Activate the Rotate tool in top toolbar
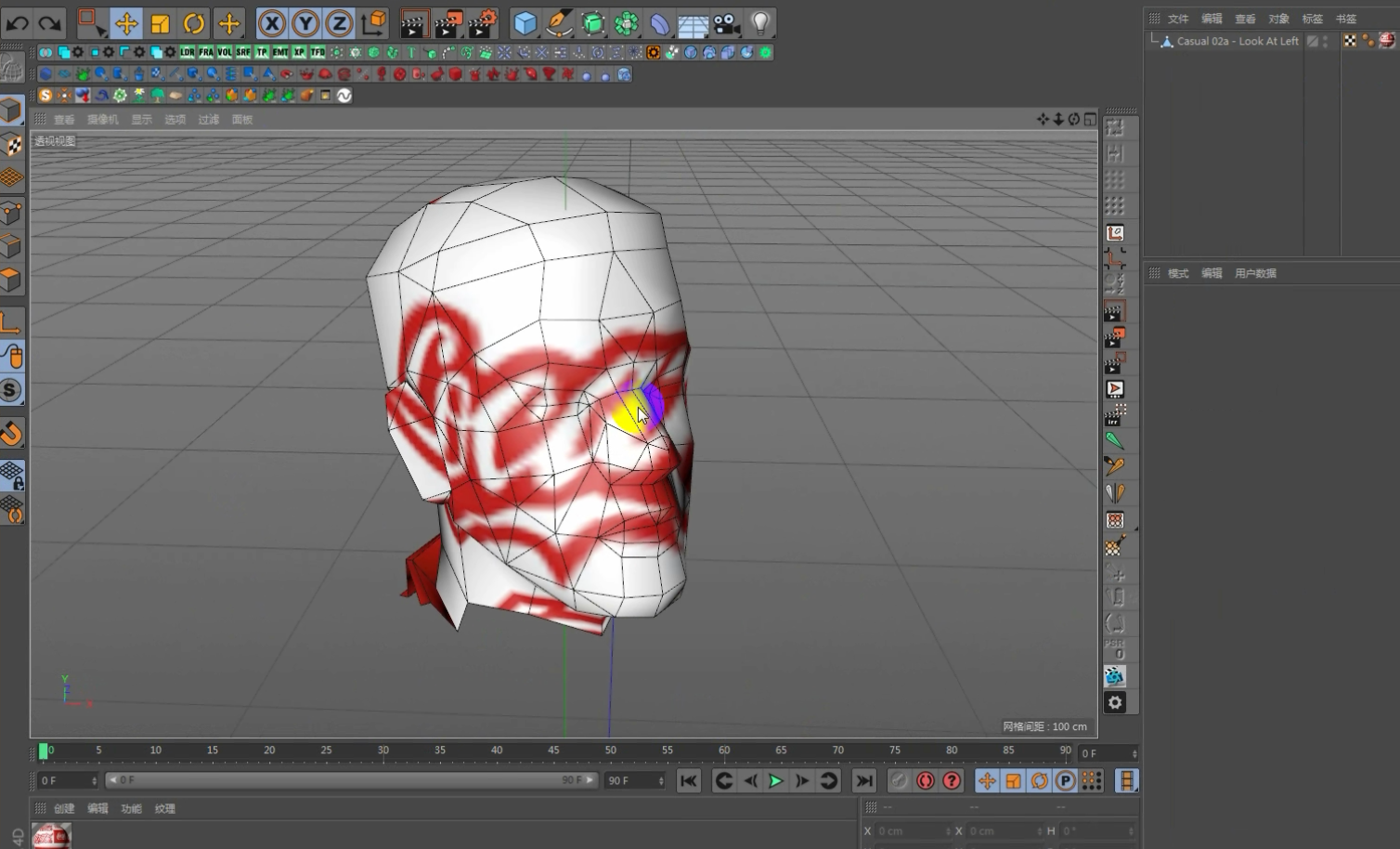The image size is (1400, 849). coord(194,23)
